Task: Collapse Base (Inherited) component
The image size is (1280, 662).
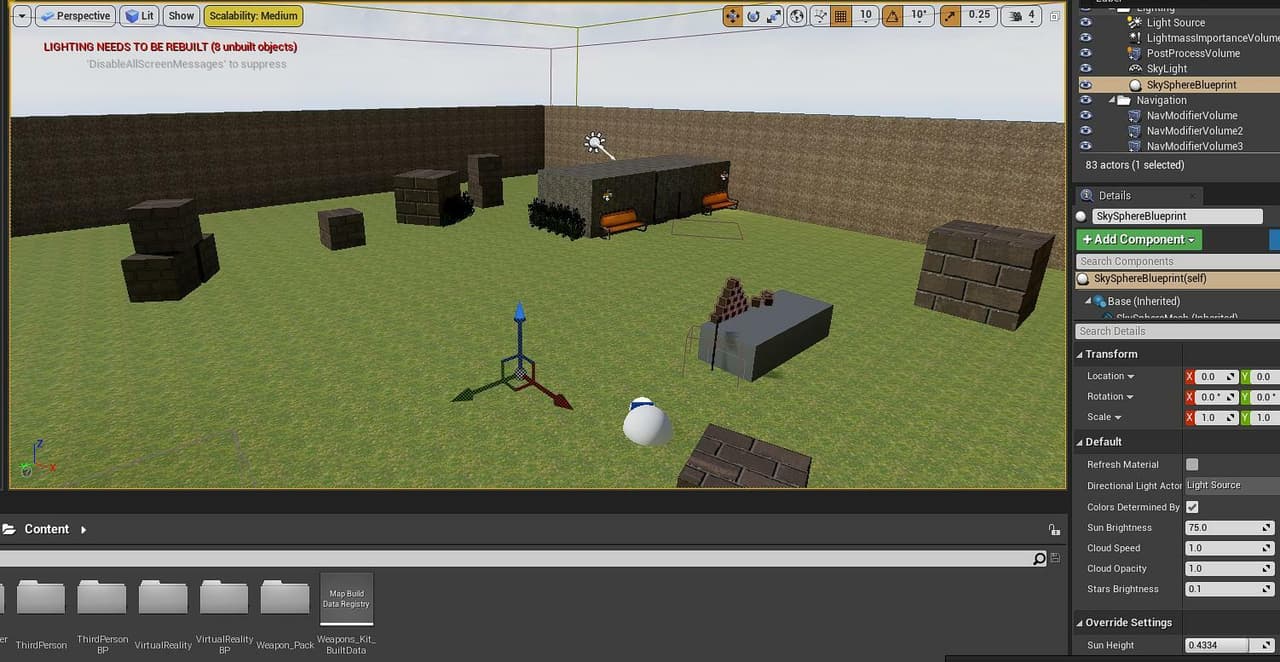Action: pyautogui.click(x=1089, y=301)
